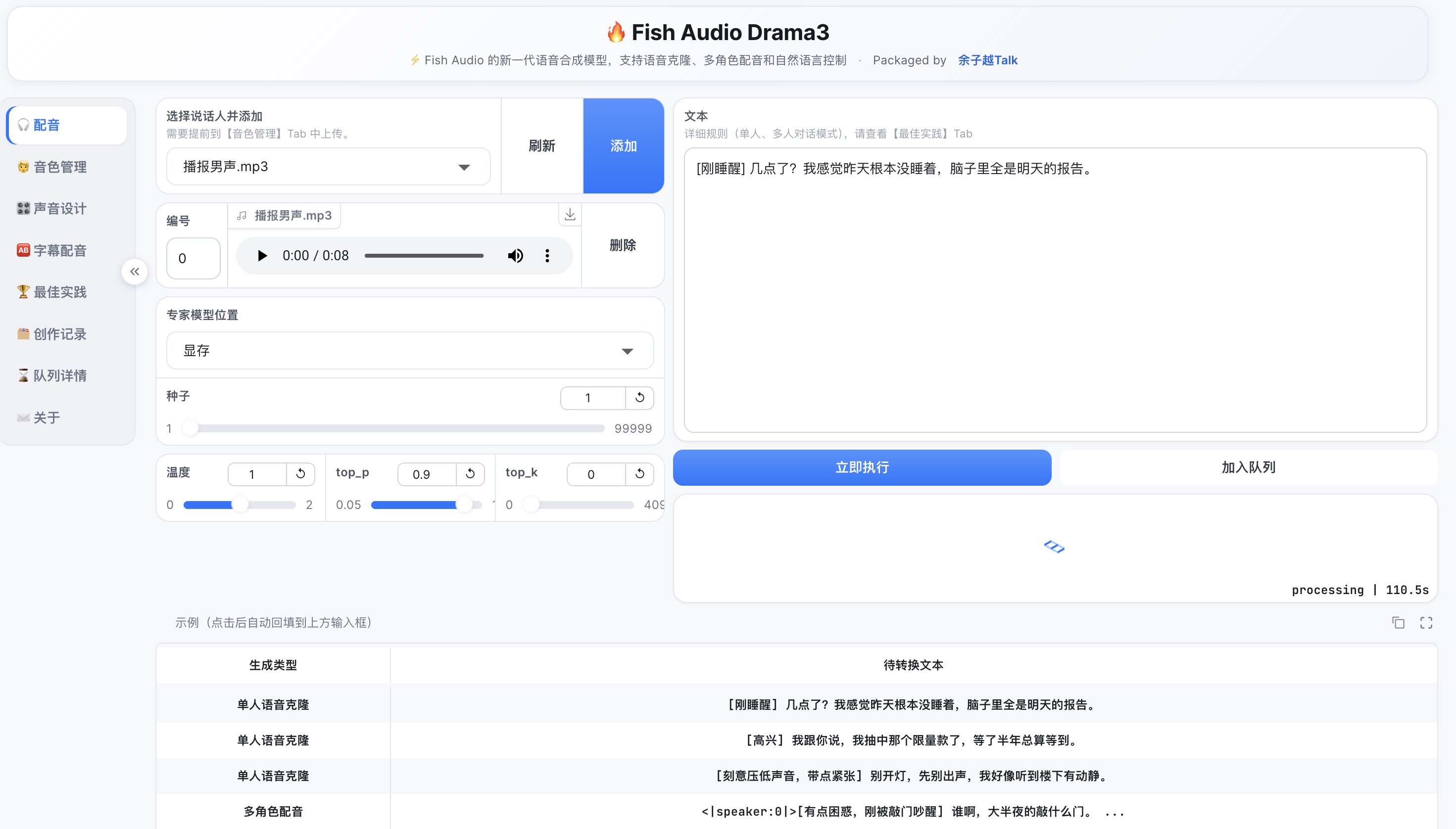Screen dimensions: 1456x829
Task: Open the 余子越Talk link
Action: pyautogui.click(x=987, y=60)
